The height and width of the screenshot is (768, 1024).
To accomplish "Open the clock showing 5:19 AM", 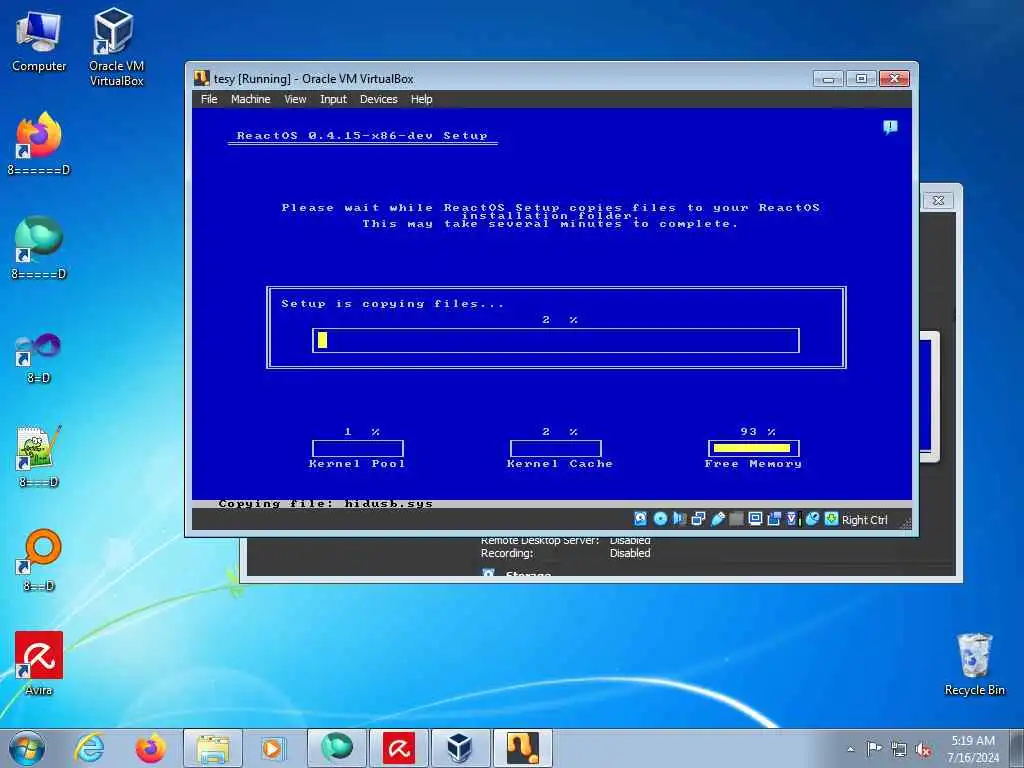I will point(973,748).
